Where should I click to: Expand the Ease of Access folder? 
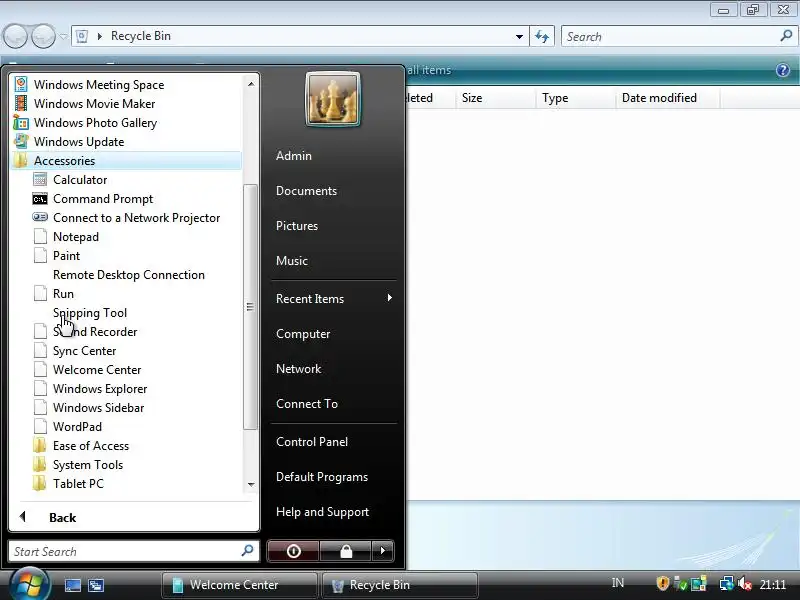(x=91, y=445)
